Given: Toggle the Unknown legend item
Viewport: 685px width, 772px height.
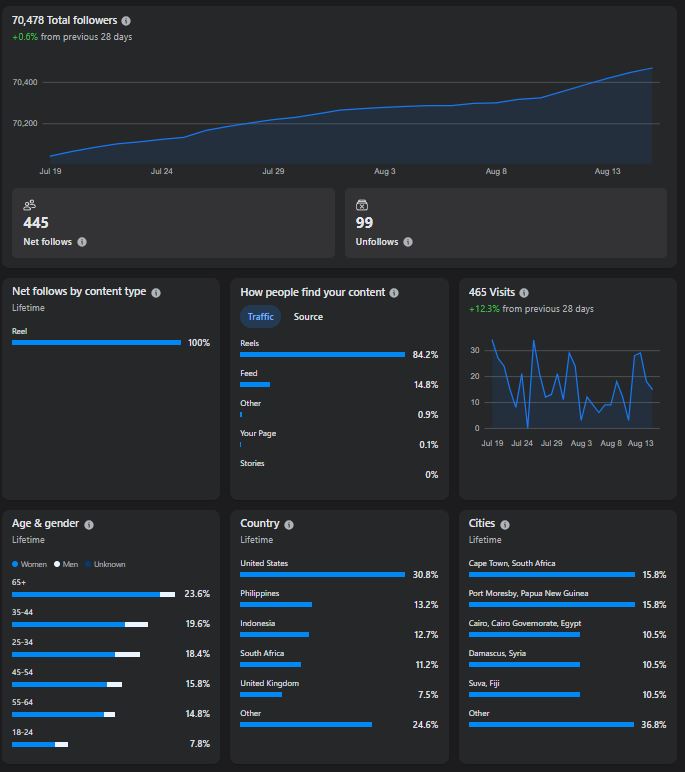Looking at the screenshot, I should click(x=105, y=564).
